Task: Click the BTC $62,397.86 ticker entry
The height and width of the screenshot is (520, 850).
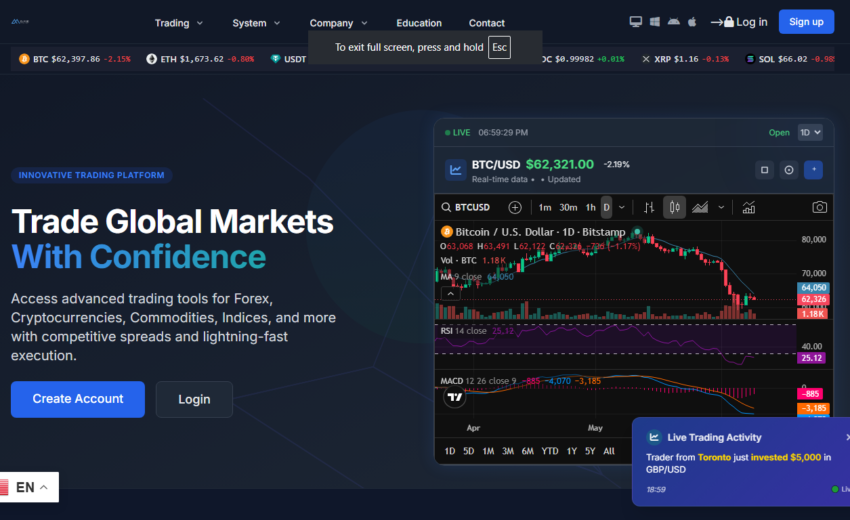Action: (x=75, y=59)
